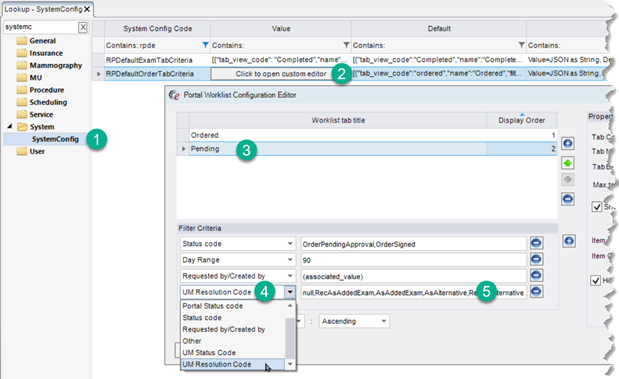Select Portal Status code list option
Viewport: 619px width, 379px height.
click(212, 306)
